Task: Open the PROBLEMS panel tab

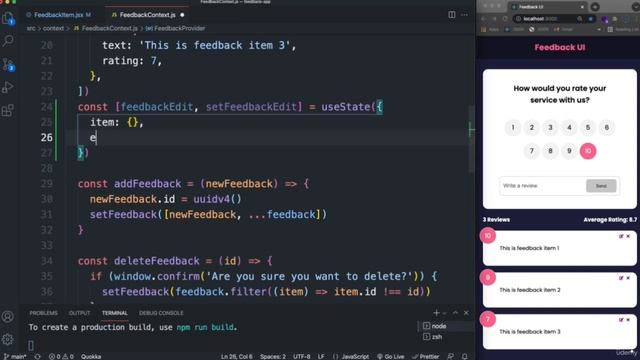Action: point(43,313)
